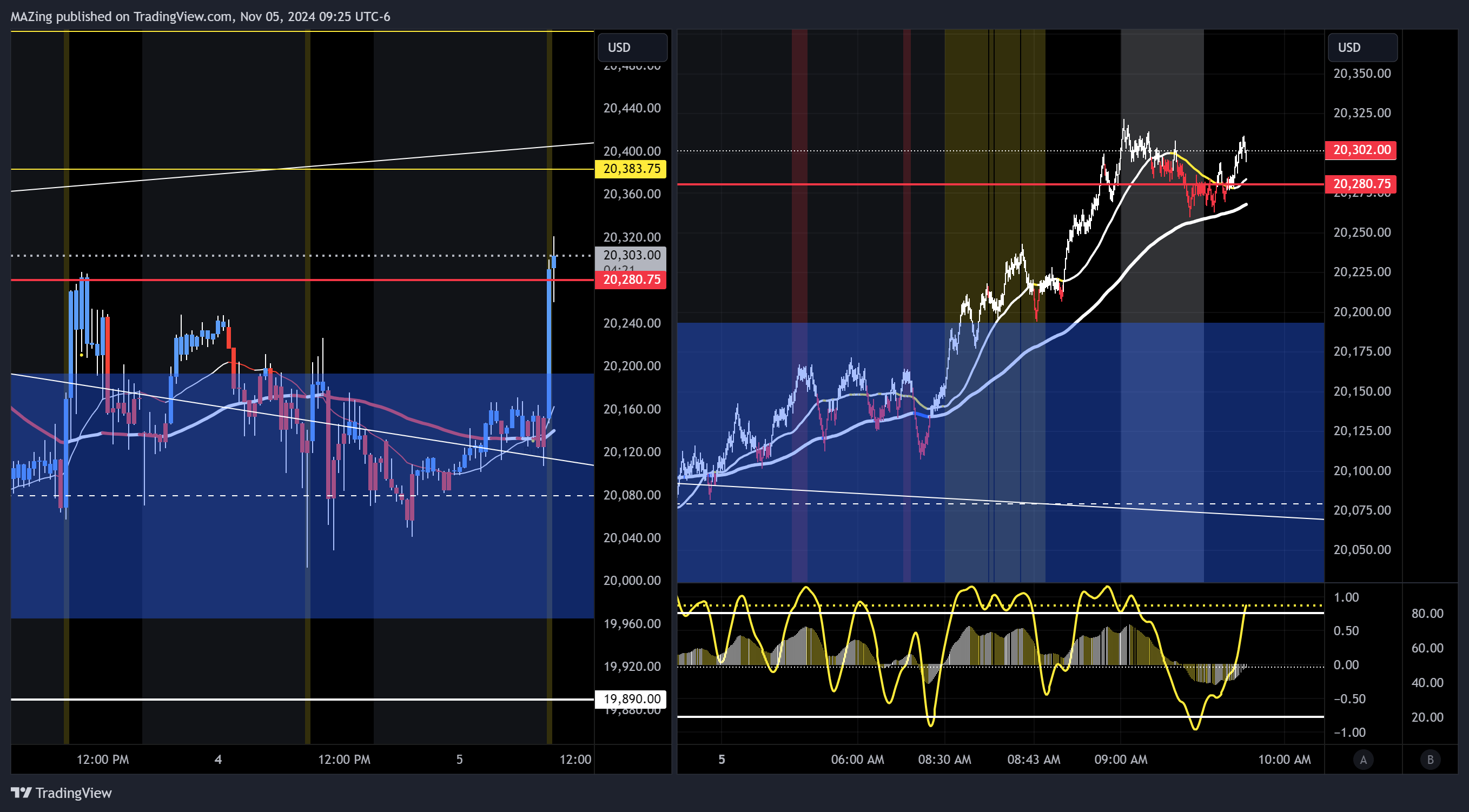This screenshot has width=1469, height=812.
Task: Click the date 4 label on left time axis
Action: pyautogui.click(x=218, y=760)
